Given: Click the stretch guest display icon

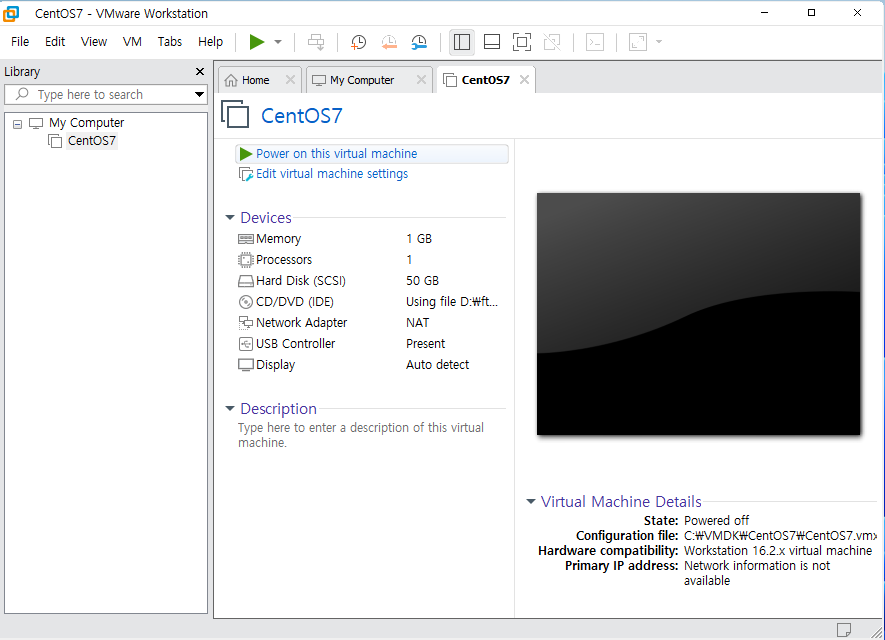Looking at the screenshot, I should [638, 42].
